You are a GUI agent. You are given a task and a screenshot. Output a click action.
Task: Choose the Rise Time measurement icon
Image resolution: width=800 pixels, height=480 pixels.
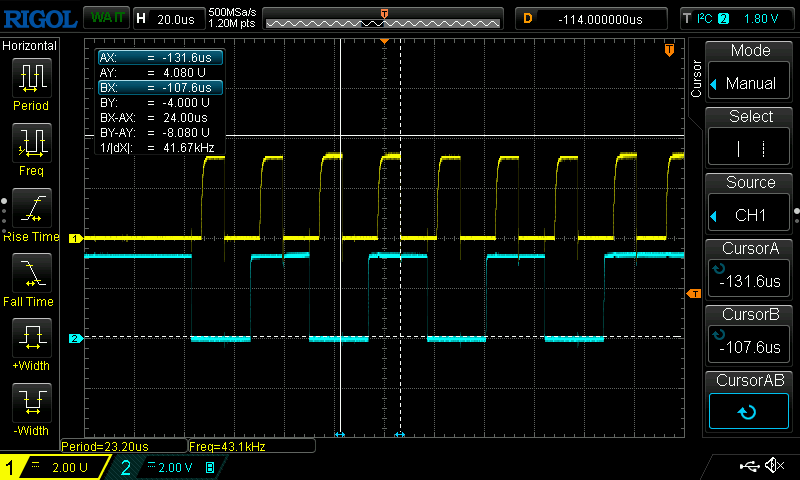pos(31,208)
